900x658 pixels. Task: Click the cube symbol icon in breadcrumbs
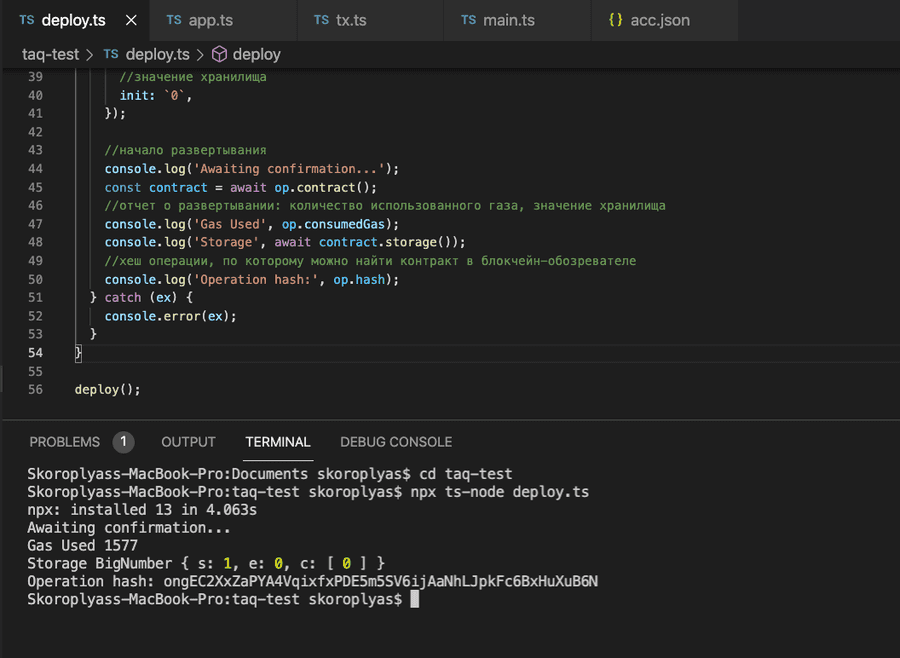[x=219, y=54]
